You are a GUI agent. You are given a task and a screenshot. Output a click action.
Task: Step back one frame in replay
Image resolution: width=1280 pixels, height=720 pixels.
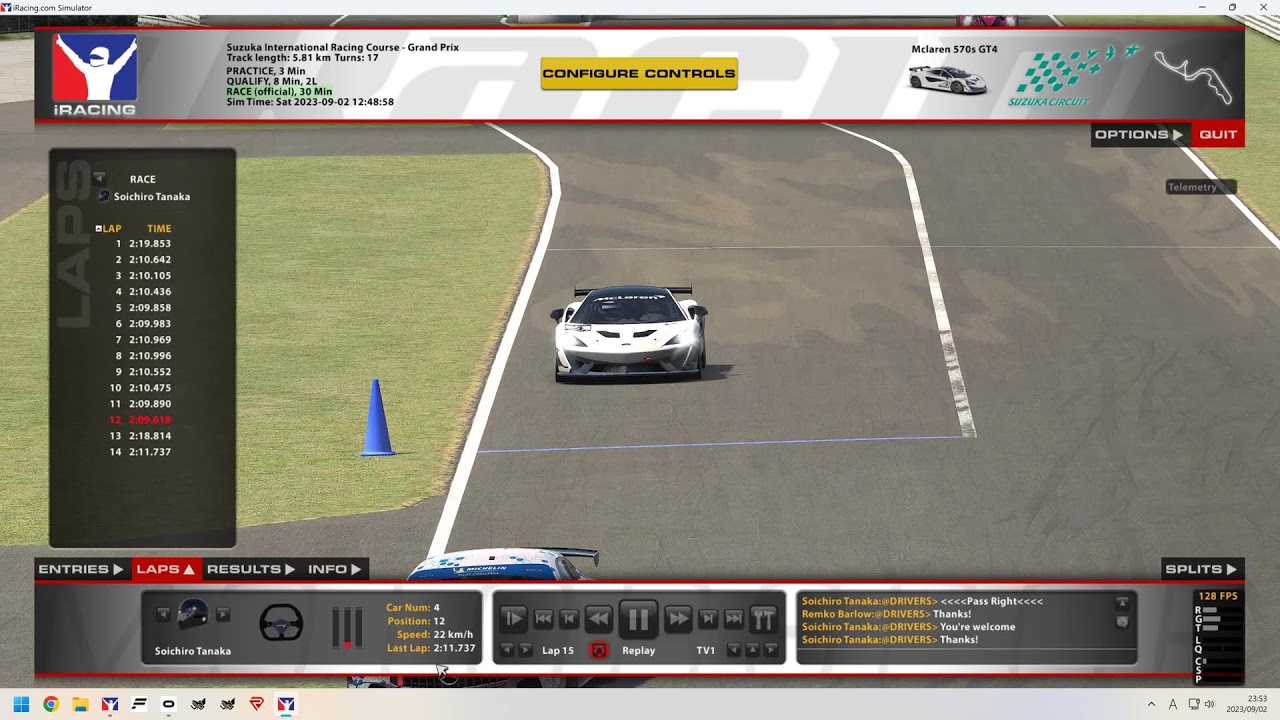569,618
